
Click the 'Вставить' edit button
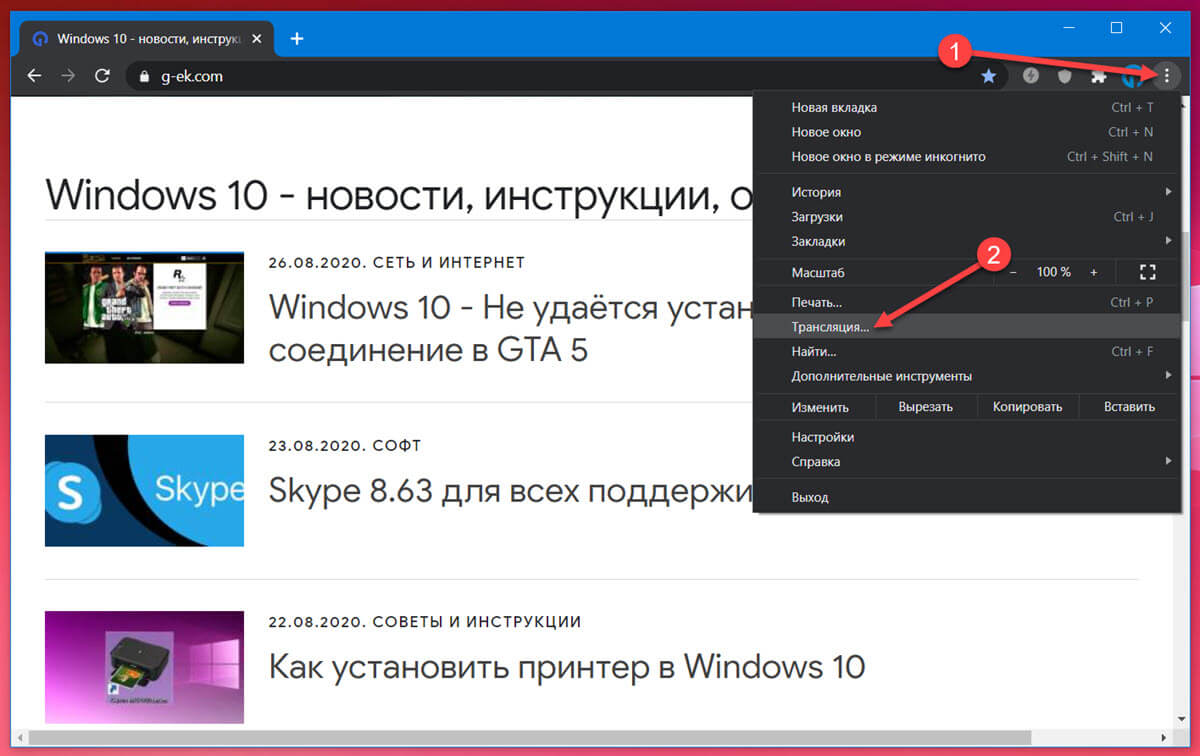(x=1129, y=407)
